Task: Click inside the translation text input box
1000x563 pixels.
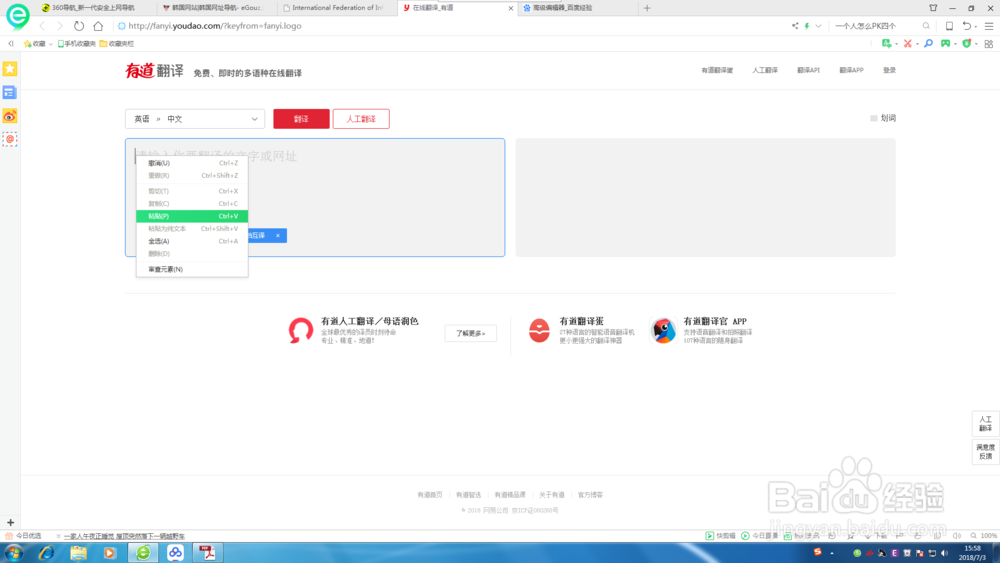Action: pos(315,198)
